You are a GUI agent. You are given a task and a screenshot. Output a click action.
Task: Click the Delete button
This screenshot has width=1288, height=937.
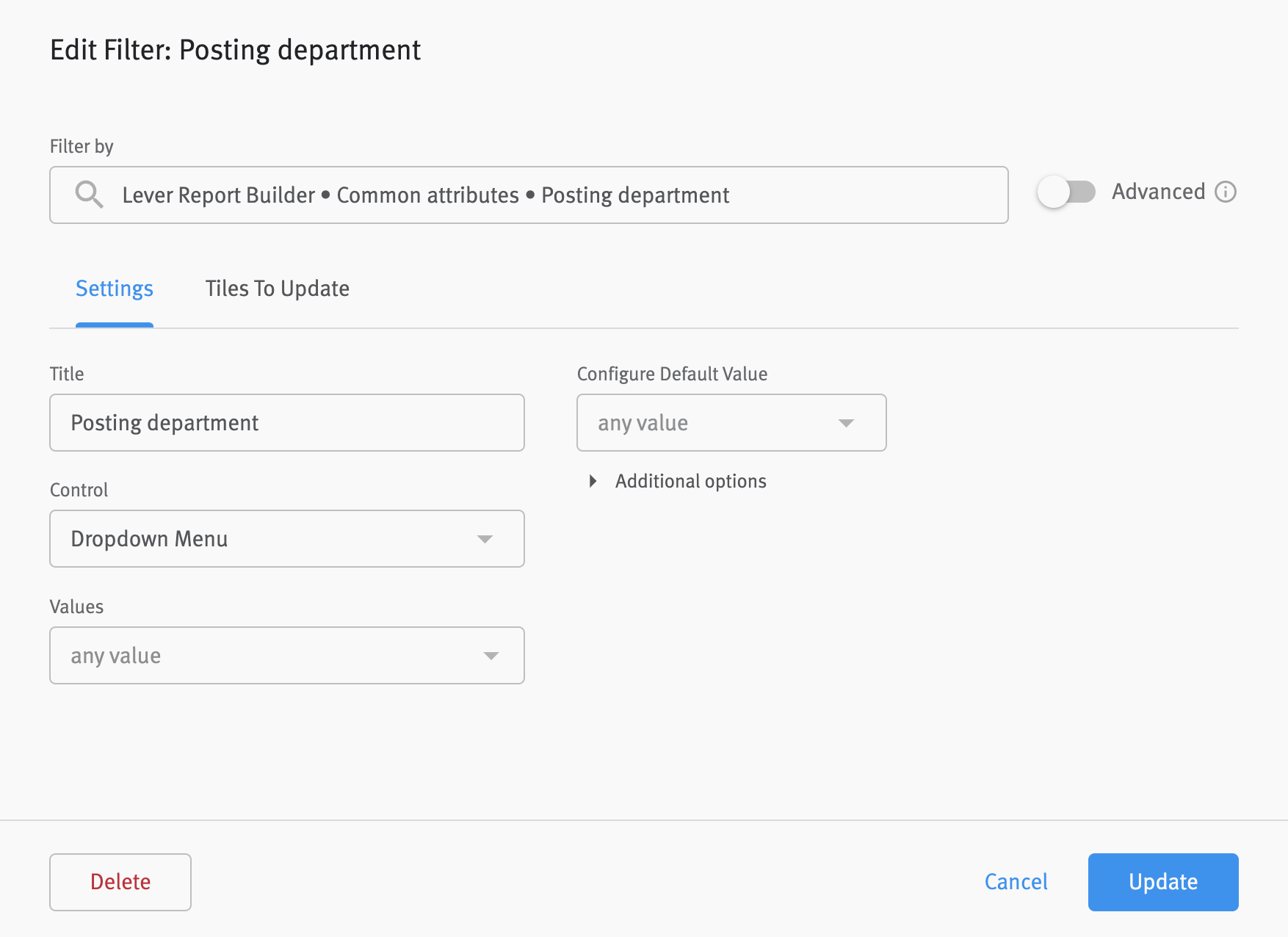pyautogui.click(x=120, y=882)
